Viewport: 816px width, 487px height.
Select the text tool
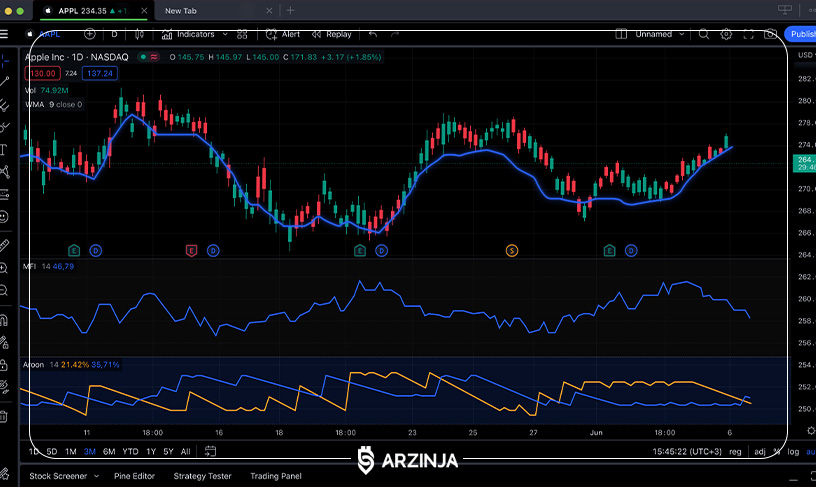[x=3, y=150]
